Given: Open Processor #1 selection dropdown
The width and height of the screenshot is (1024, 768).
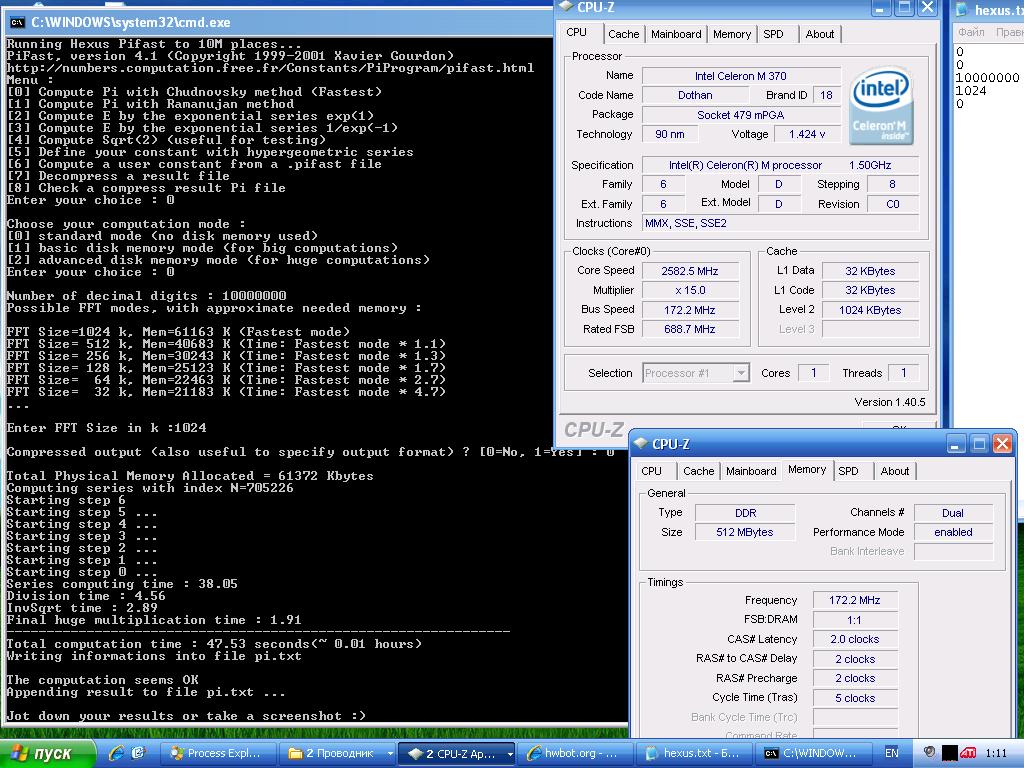Looking at the screenshot, I should point(696,373).
